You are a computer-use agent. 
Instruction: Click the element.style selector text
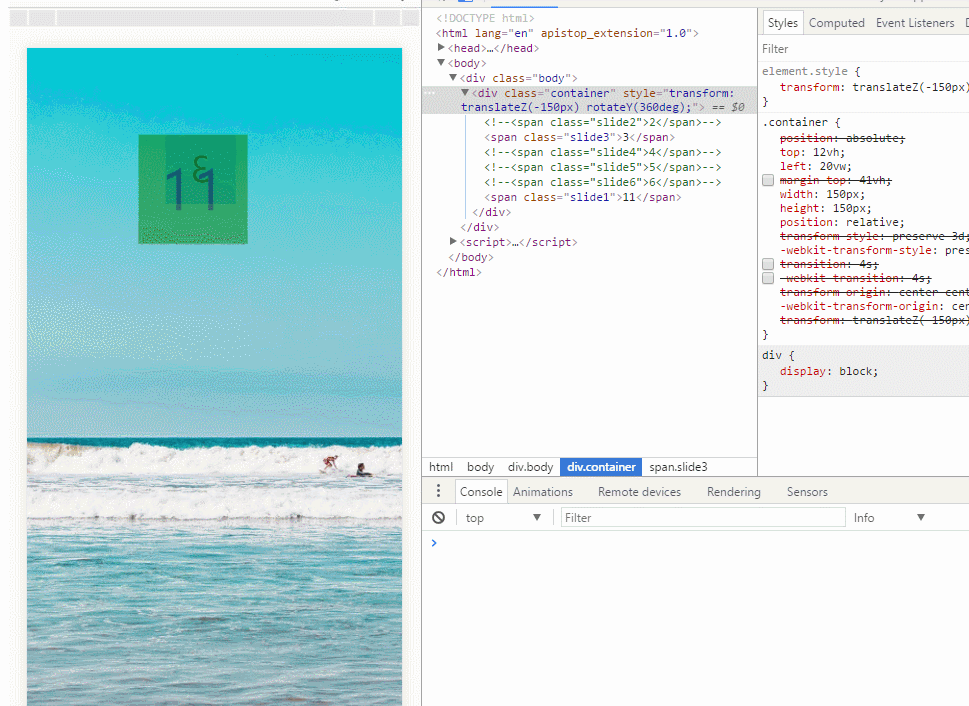pyautogui.click(x=805, y=71)
